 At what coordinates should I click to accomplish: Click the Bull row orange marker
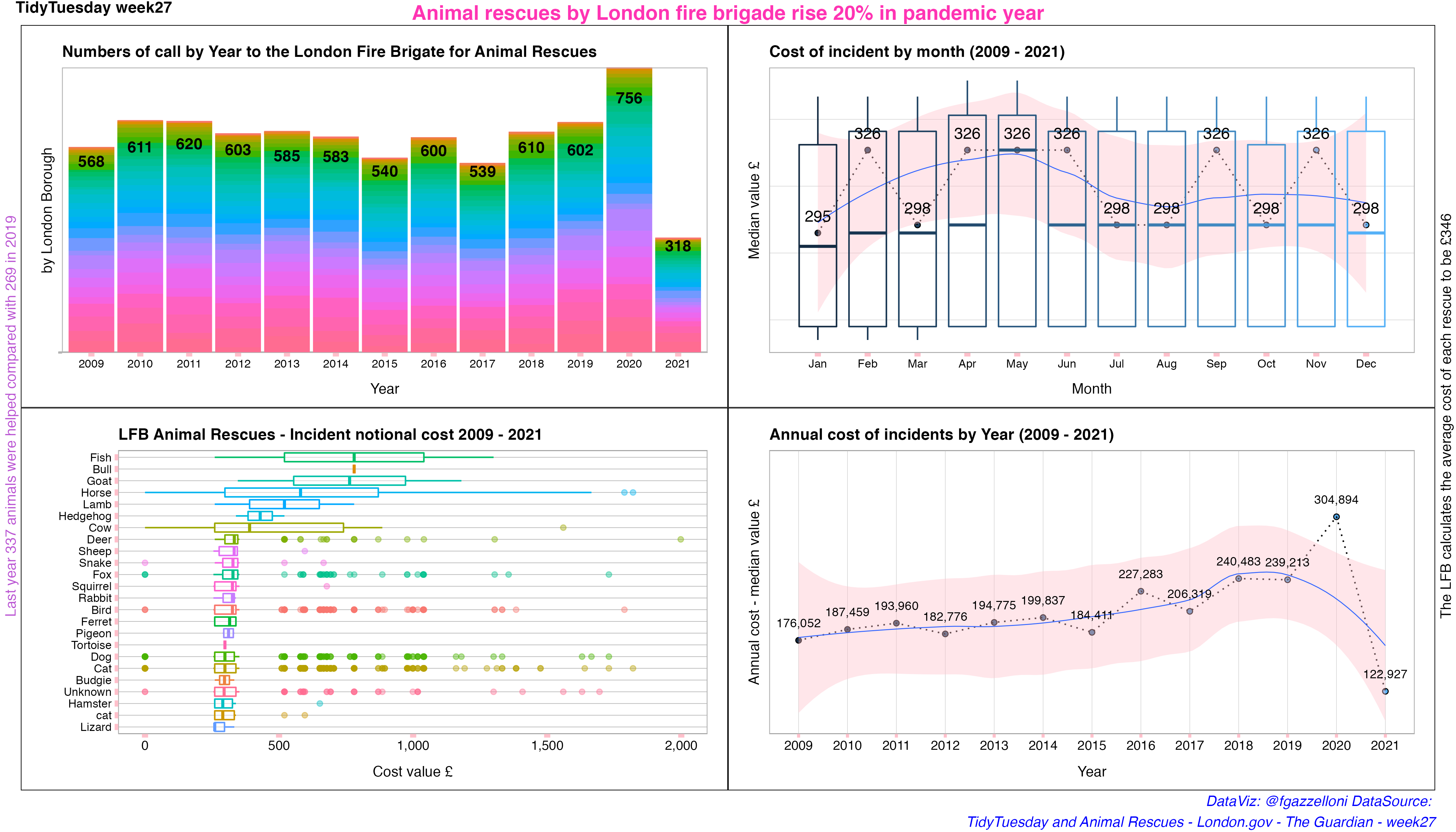click(x=354, y=469)
